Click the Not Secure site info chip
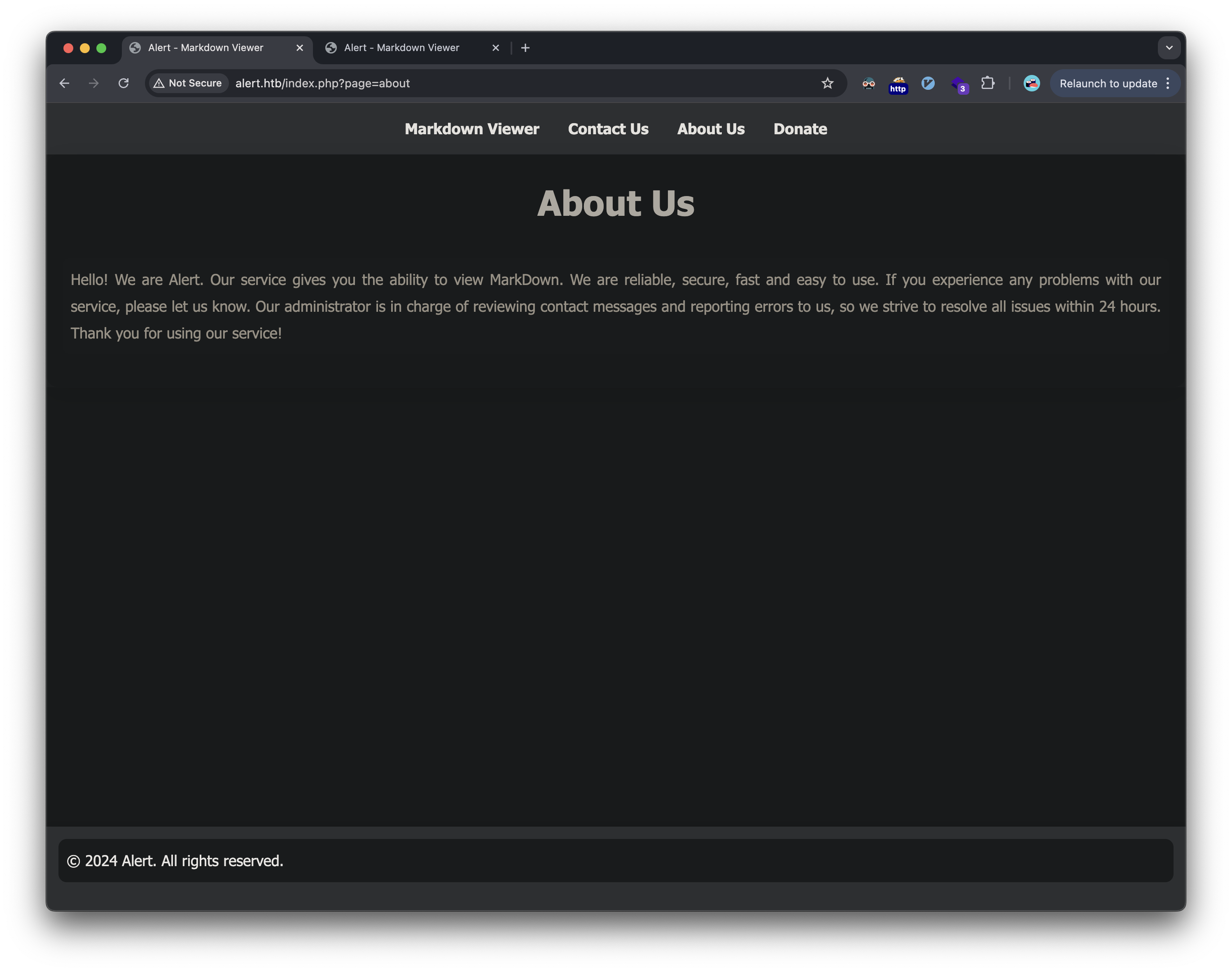1232x972 pixels. [188, 83]
